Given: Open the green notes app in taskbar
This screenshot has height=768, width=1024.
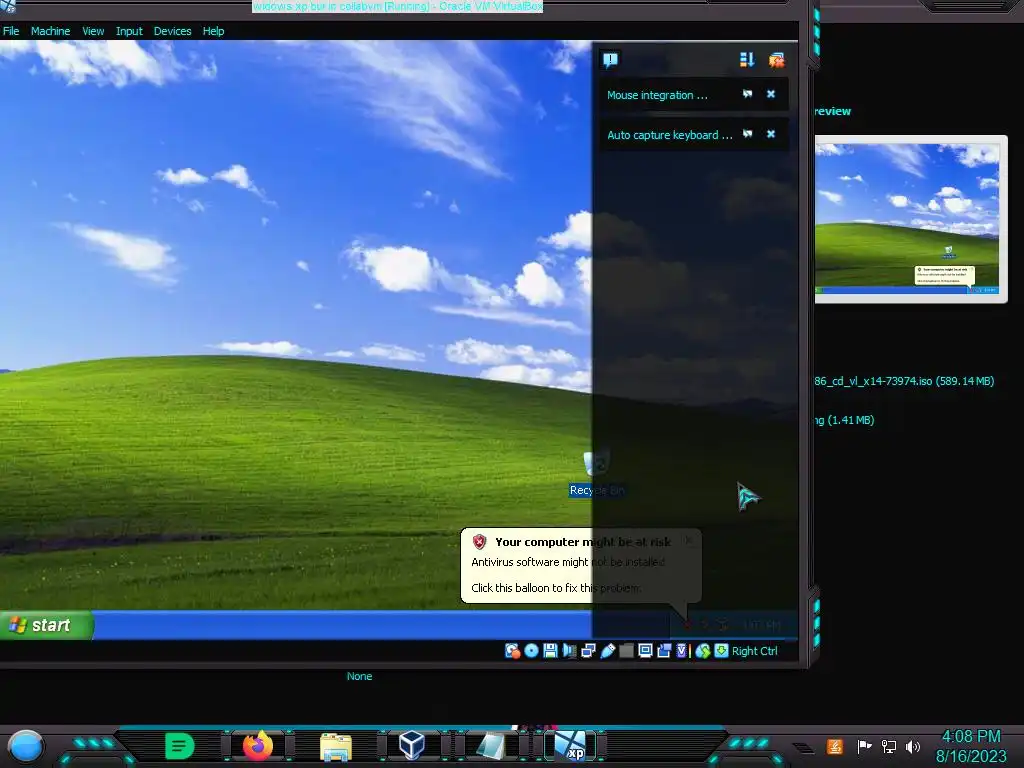Looking at the screenshot, I should tap(180, 746).
